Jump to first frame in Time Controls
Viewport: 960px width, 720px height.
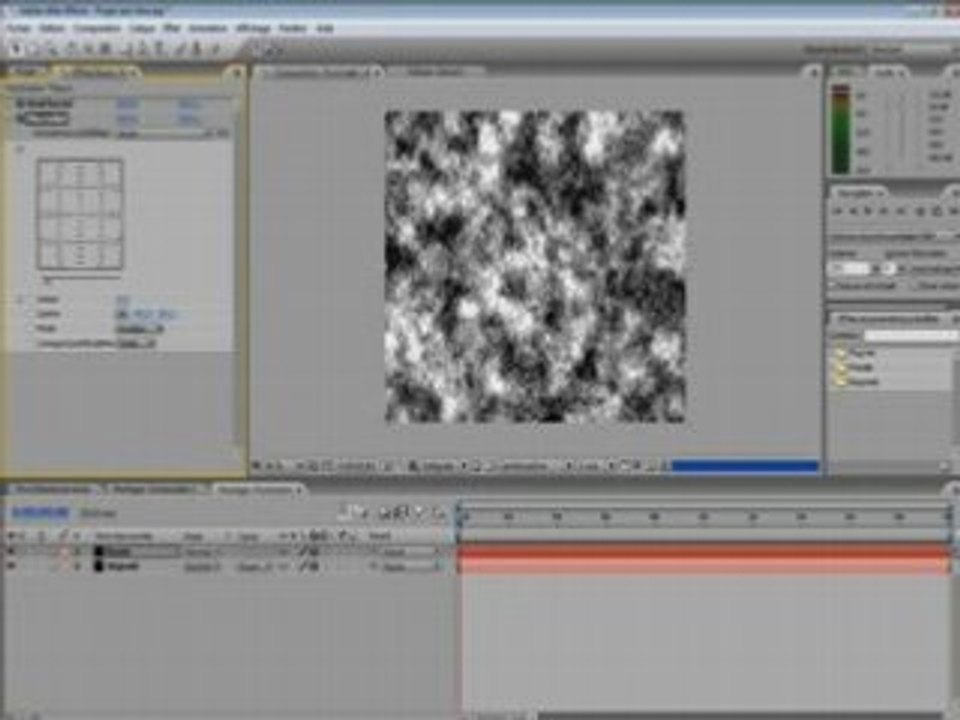(x=839, y=211)
